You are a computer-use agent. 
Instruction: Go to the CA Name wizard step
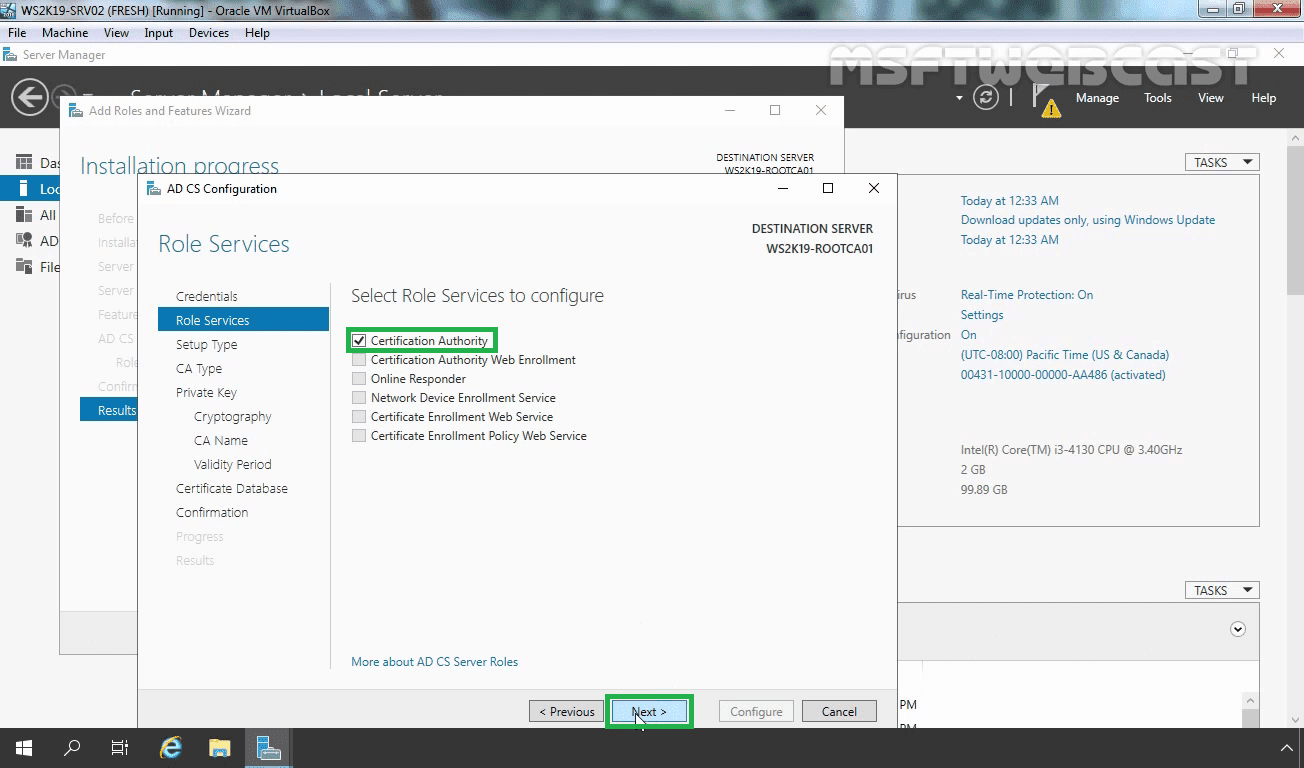pyautogui.click(x=221, y=441)
